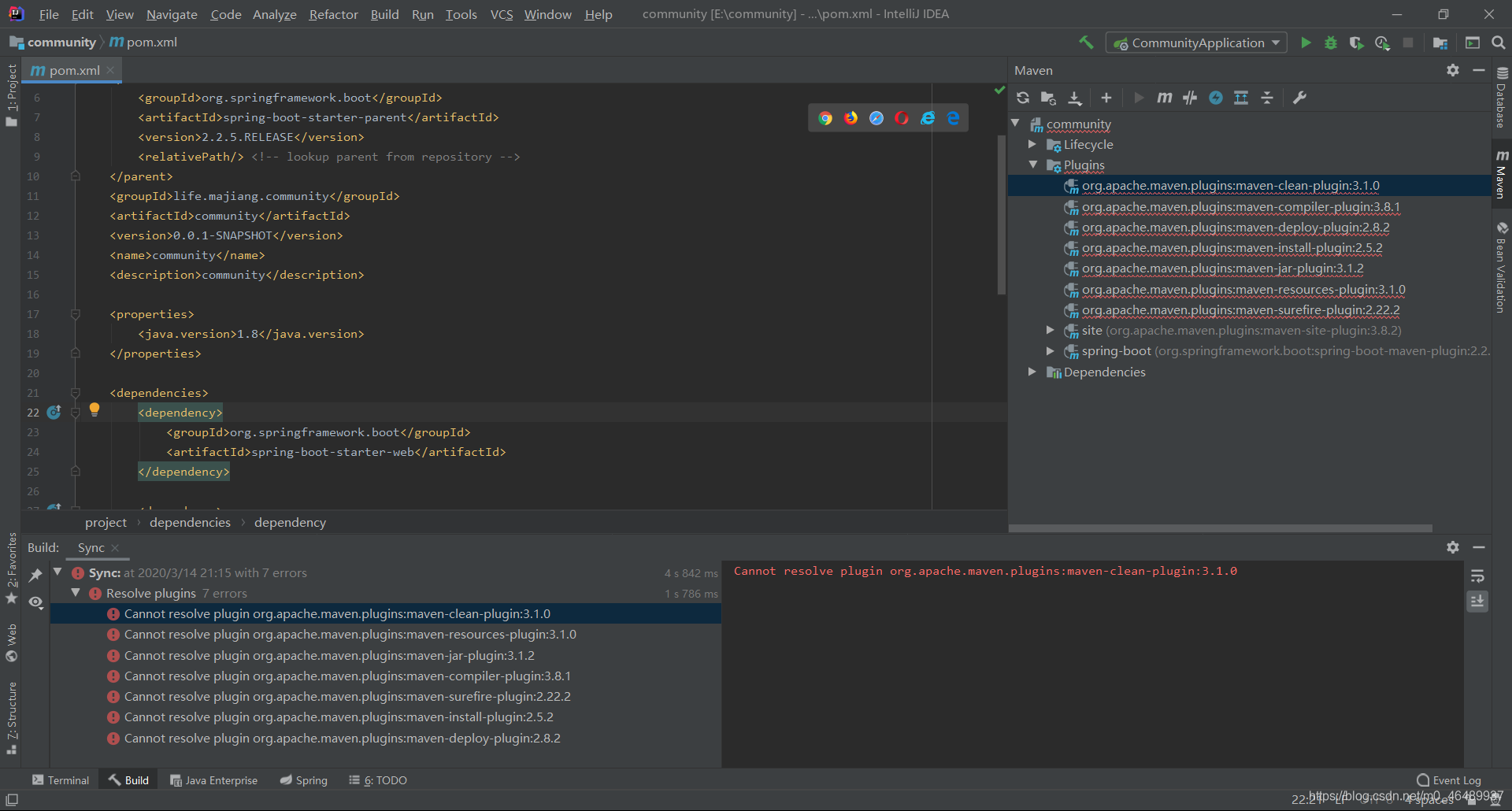Click the intention lightbulb on line 22
The image size is (1512, 811).
tap(94, 409)
